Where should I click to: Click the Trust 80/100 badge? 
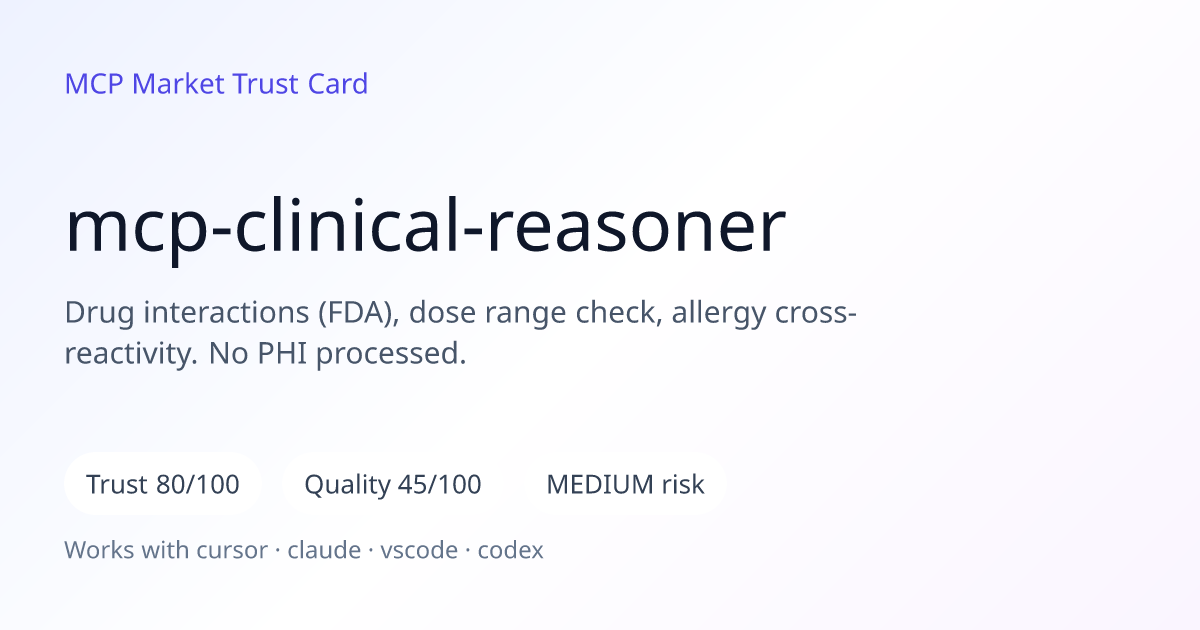pyautogui.click(x=163, y=485)
